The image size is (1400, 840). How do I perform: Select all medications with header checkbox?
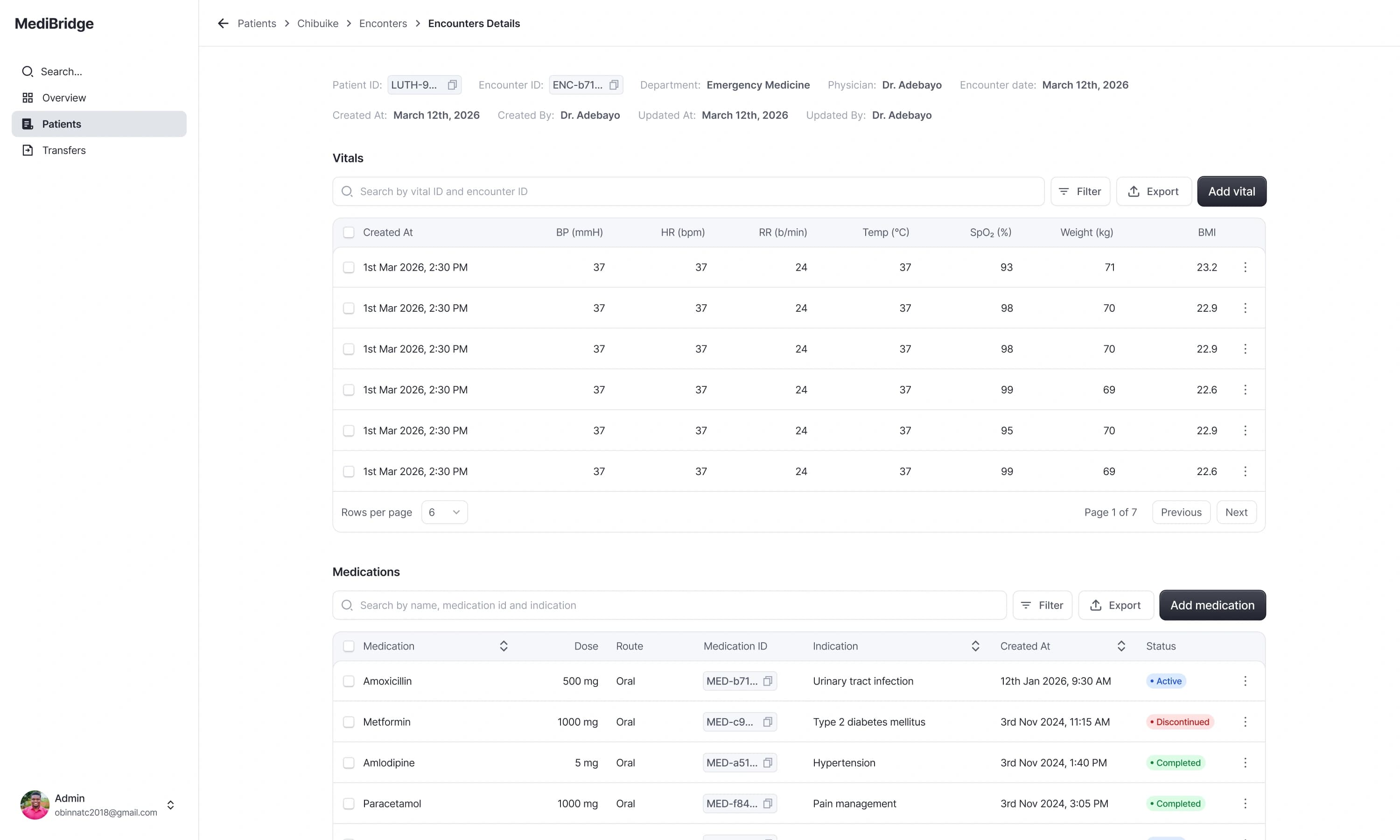(x=349, y=646)
